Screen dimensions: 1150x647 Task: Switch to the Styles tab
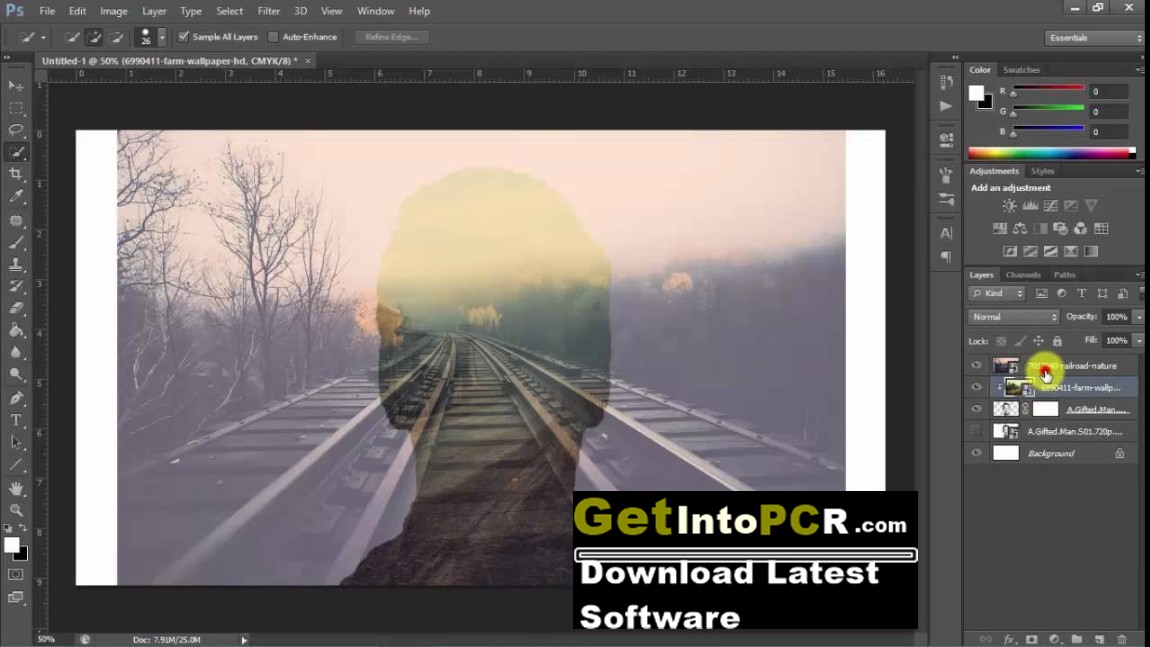click(1042, 171)
